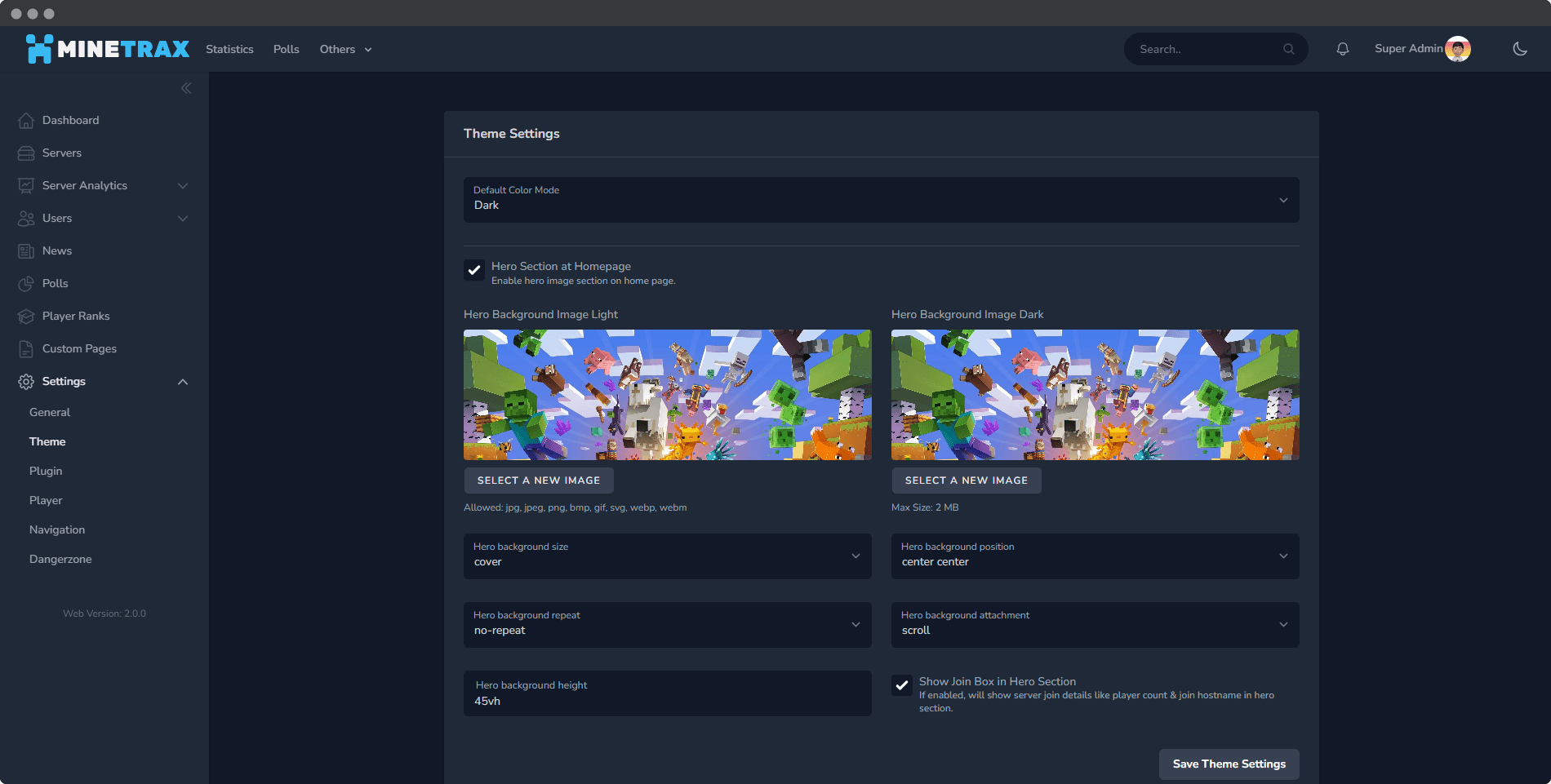Open Plugin settings submenu item

click(x=46, y=471)
